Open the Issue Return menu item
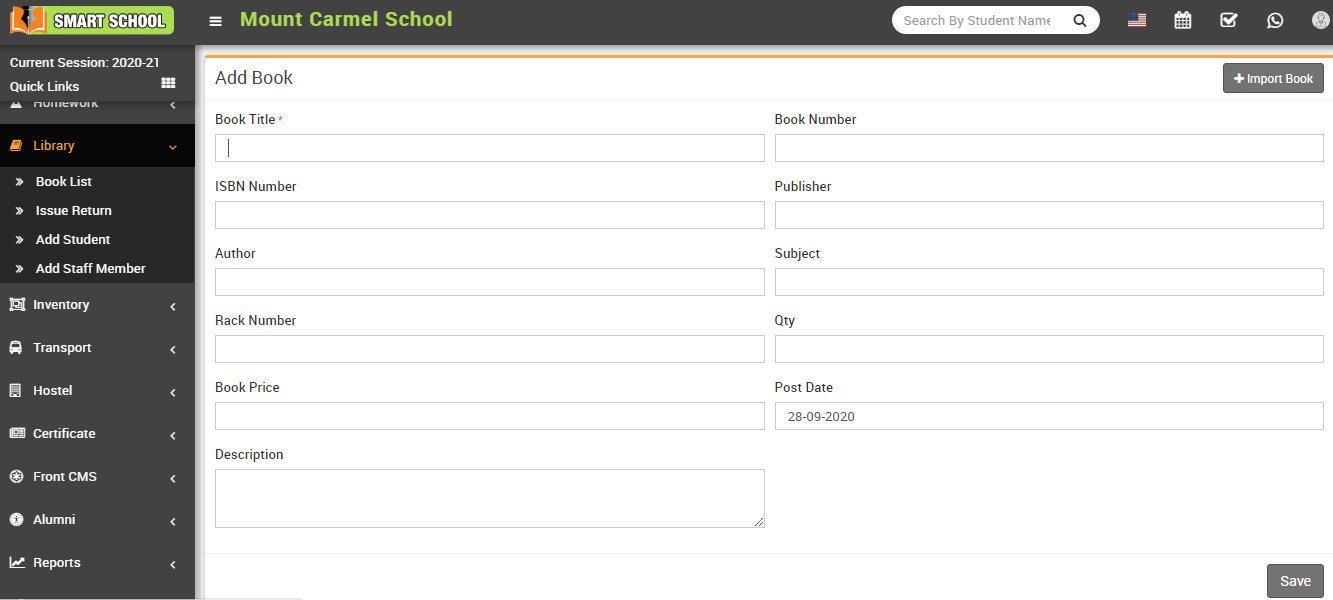The image size is (1333, 600). pyautogui.click(x=73, y=210)
